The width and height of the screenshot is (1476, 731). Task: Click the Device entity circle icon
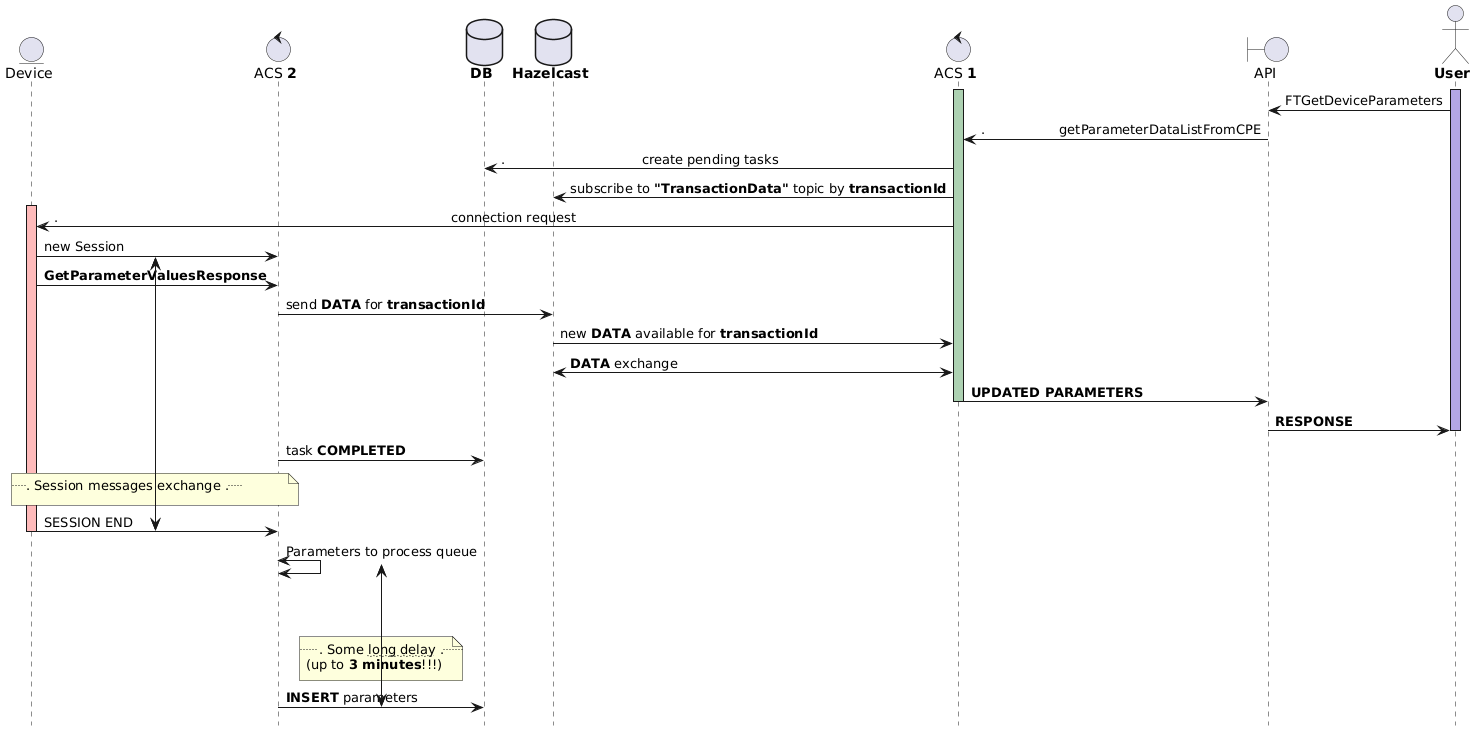pos(30,49)
